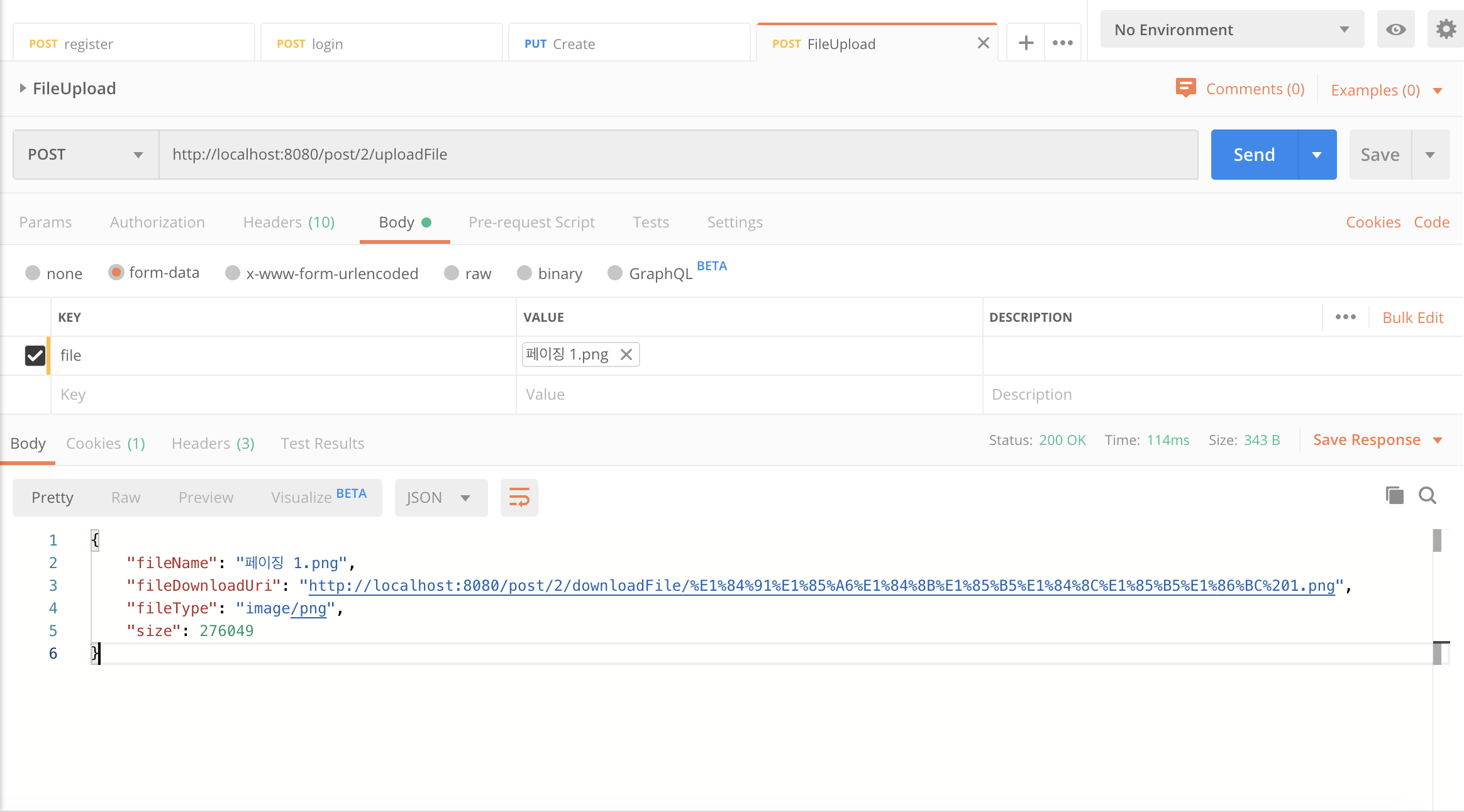Save the request
The image size is (1464, 812).
point(1380,155)
